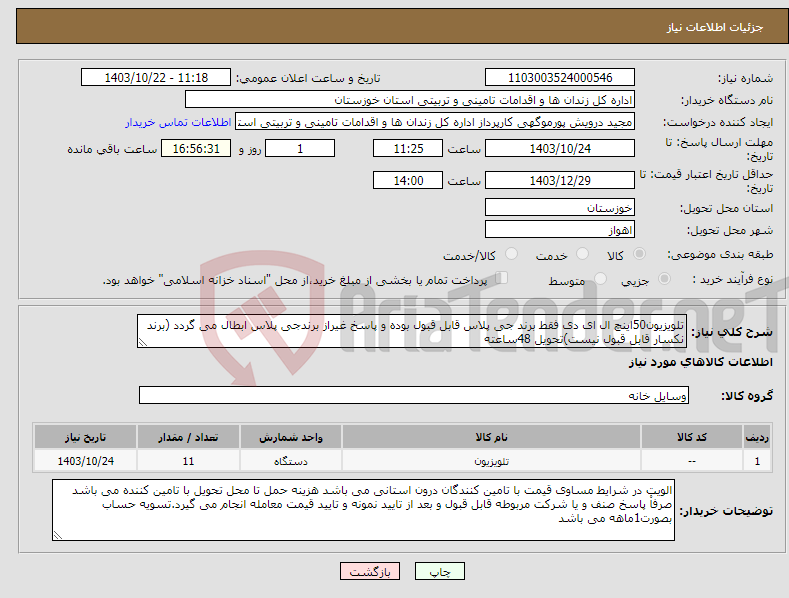Click the general need description text area

(412, 331)
